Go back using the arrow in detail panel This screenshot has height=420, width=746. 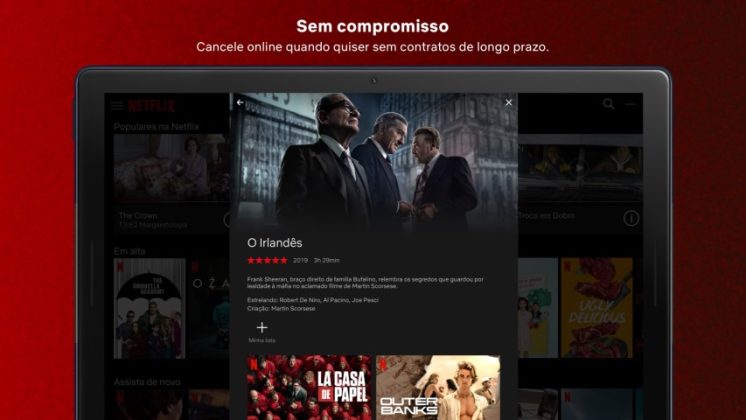coord(240,102)
